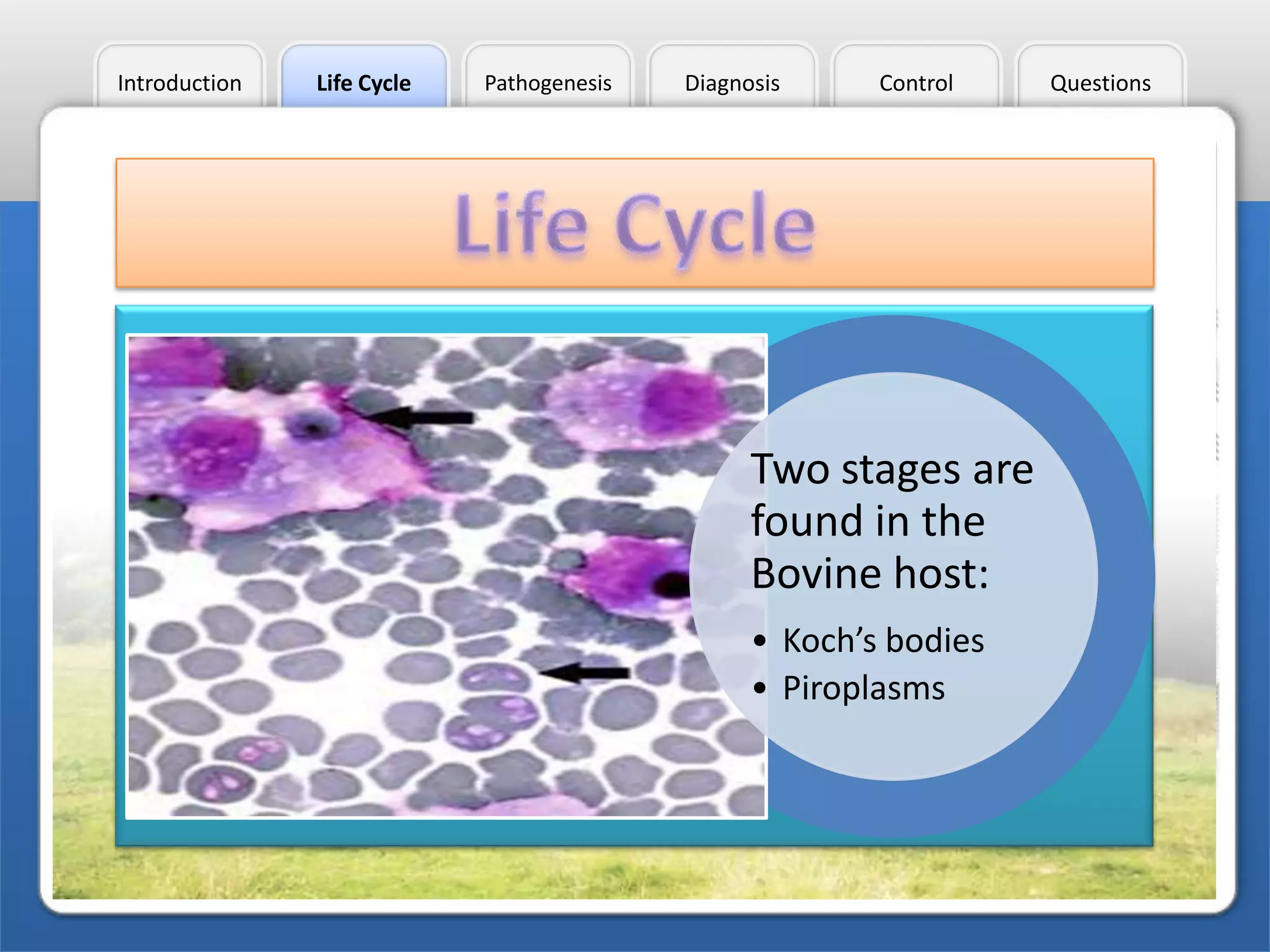Click the Koch's bodies bullet text
Viewport: 1270px width, 952px height.
[x=883, y=640]
